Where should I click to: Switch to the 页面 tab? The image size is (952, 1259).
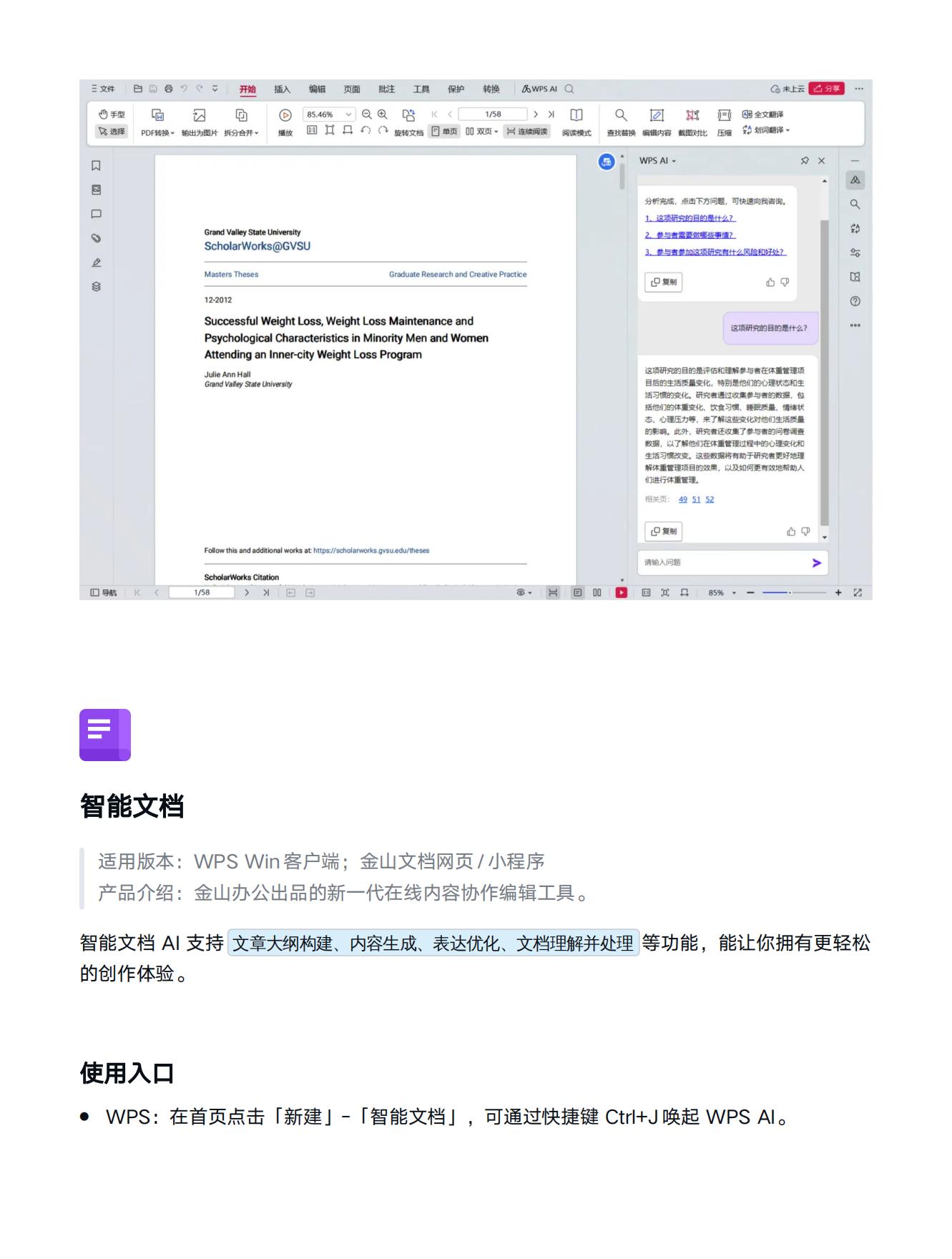pyautogui.click(x=352, y=89)
